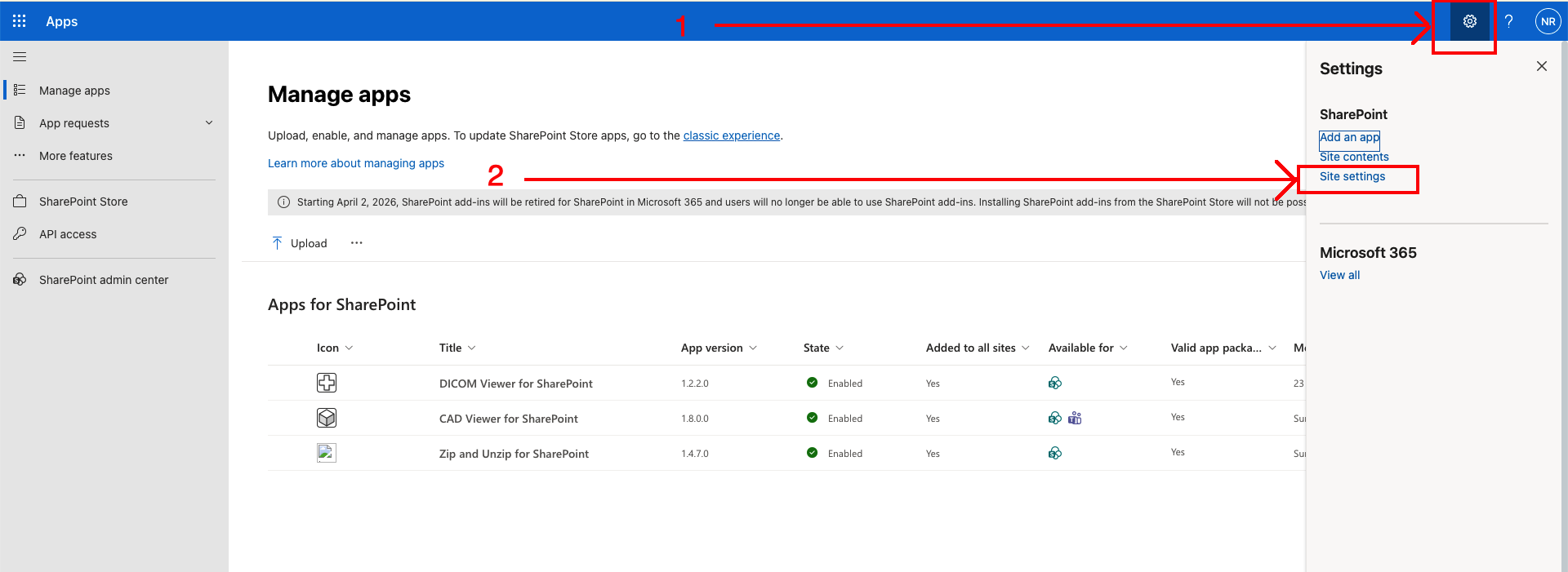Image resolution: width=1568 pixels, height=572 pixels.
Task: Open the Icon column dropdown
Action: 350,348
